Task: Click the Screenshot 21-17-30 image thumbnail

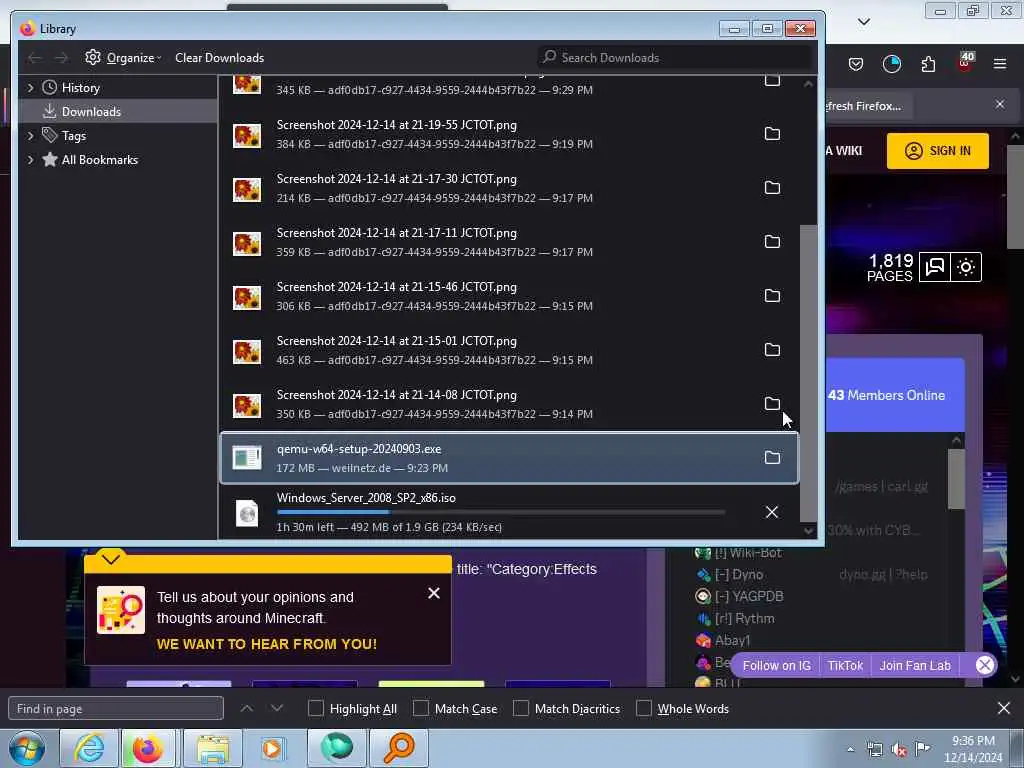Action: (247, 190)
